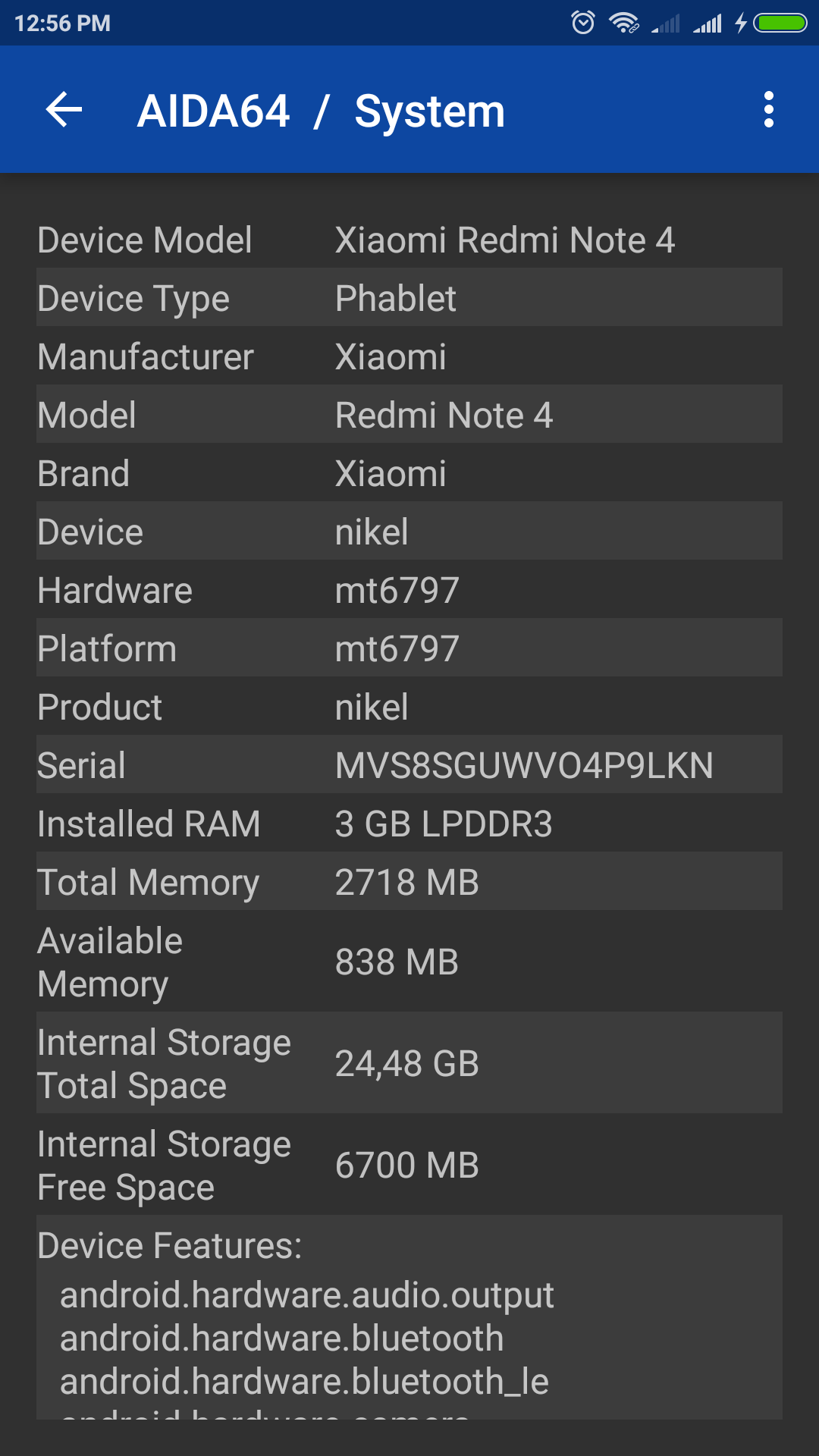Tap the 12:56 PM clock in status bar
This screenshot has width=819, height=1456.
click(x=63, y=24)
